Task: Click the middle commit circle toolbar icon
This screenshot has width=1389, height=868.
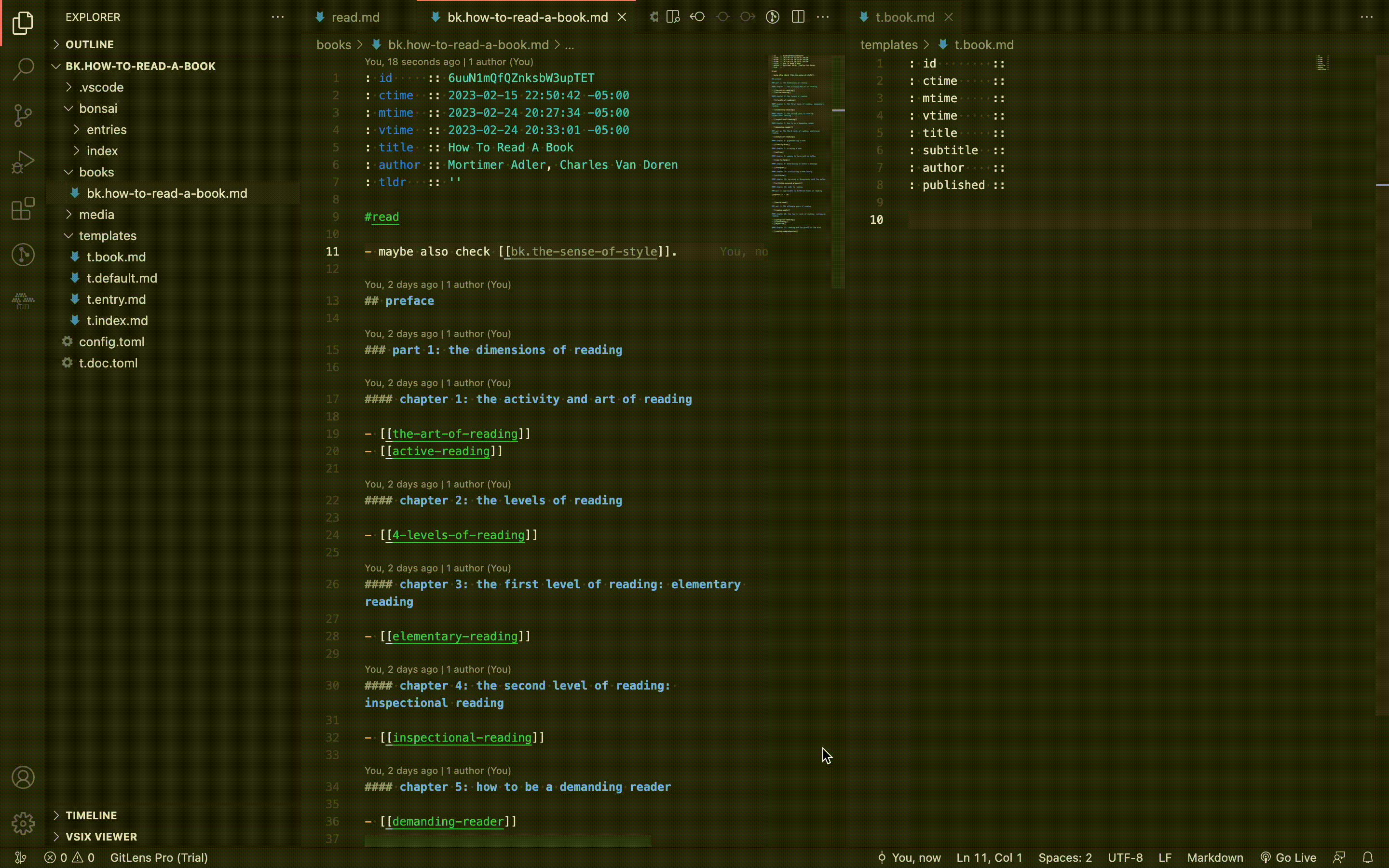Action: pyautogui.click(x=722, y=17)
